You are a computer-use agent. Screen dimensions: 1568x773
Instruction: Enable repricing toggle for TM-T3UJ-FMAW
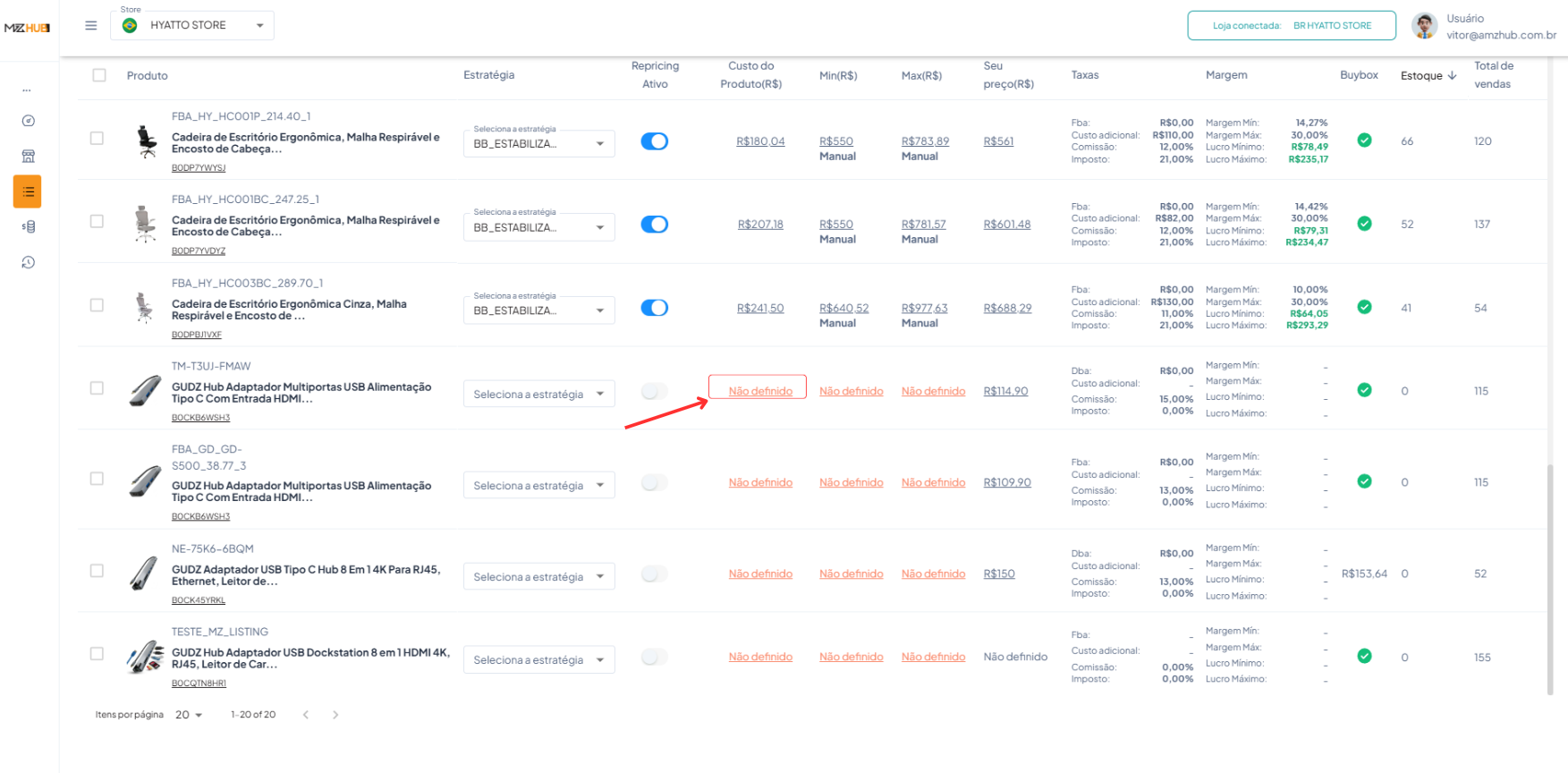click(x=655, y=391)
